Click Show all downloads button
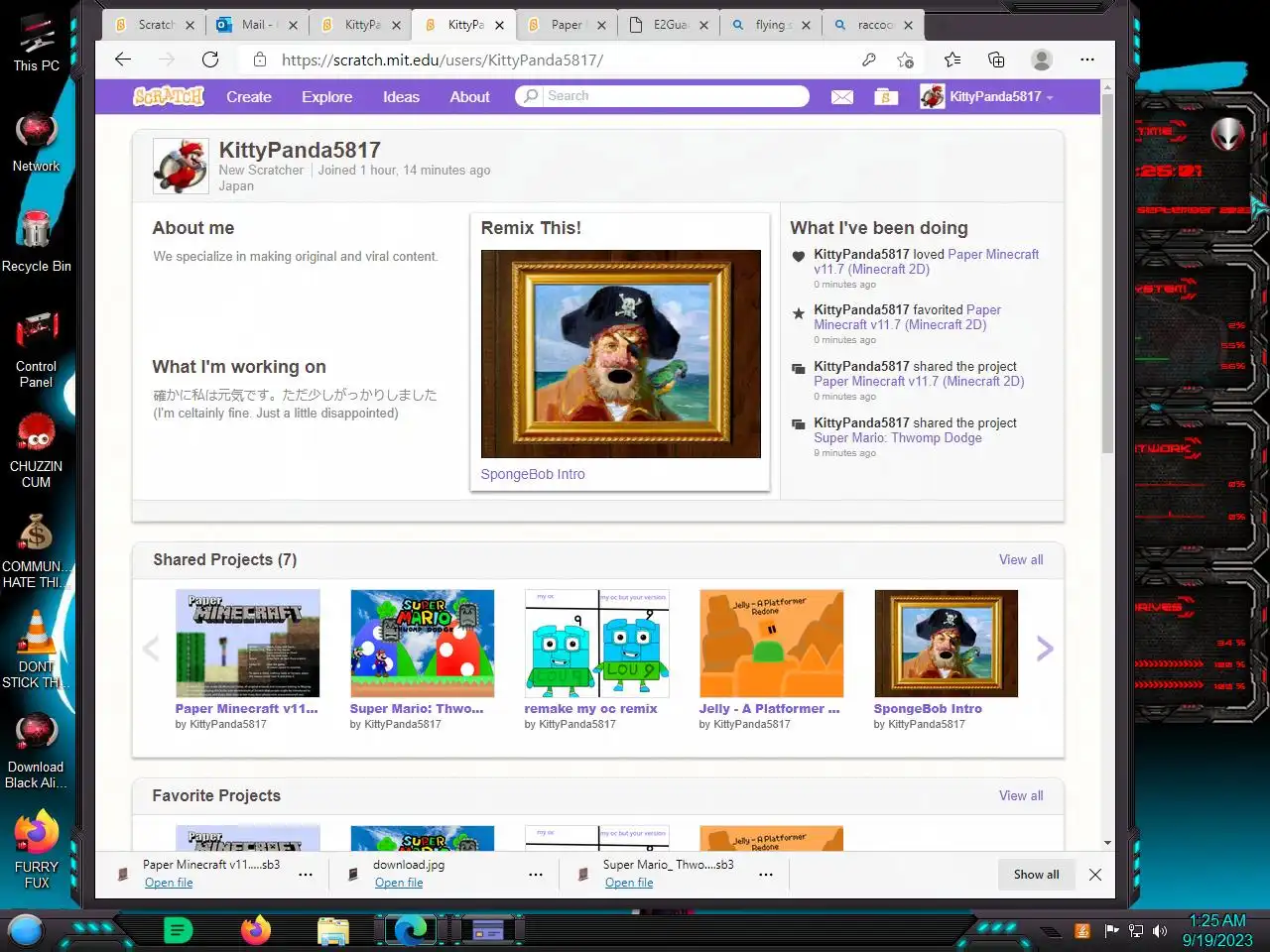 [x=1036, y=875]
